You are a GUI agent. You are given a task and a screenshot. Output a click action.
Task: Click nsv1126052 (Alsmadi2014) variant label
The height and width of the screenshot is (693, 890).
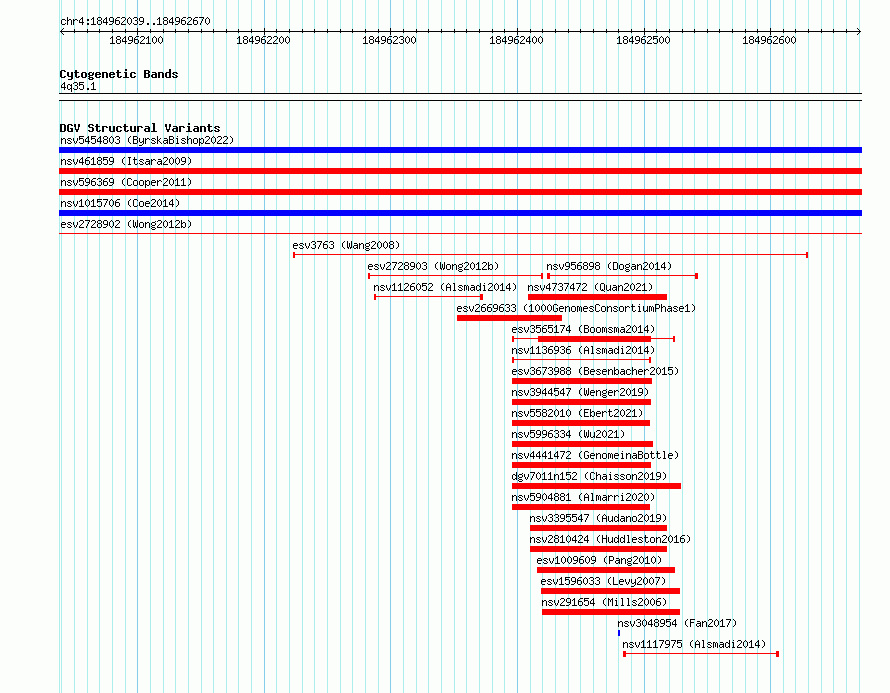tap(446, 287)
